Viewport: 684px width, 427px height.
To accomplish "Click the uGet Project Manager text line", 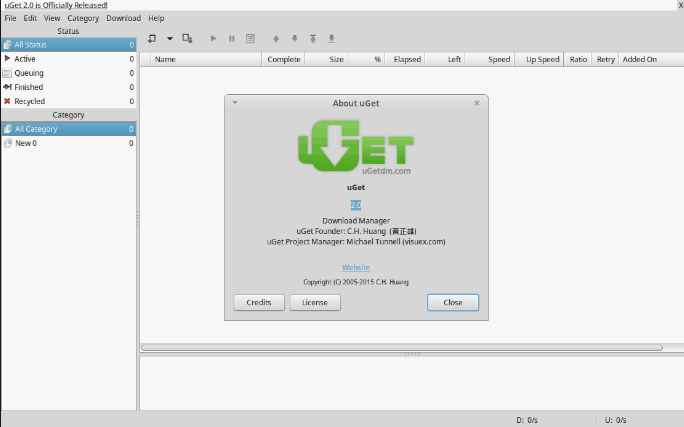I will click(356, 242).
